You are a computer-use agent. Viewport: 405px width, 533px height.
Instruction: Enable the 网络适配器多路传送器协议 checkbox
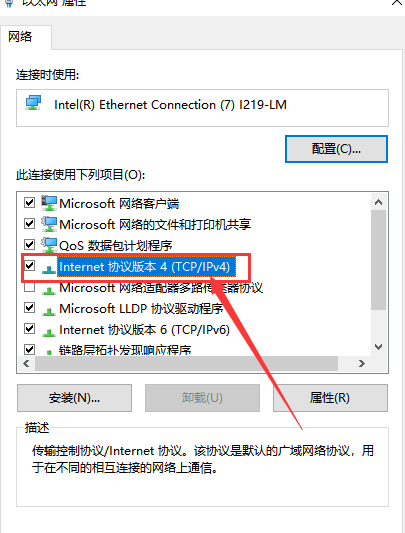pyautogui.click(x=30, y=287)
